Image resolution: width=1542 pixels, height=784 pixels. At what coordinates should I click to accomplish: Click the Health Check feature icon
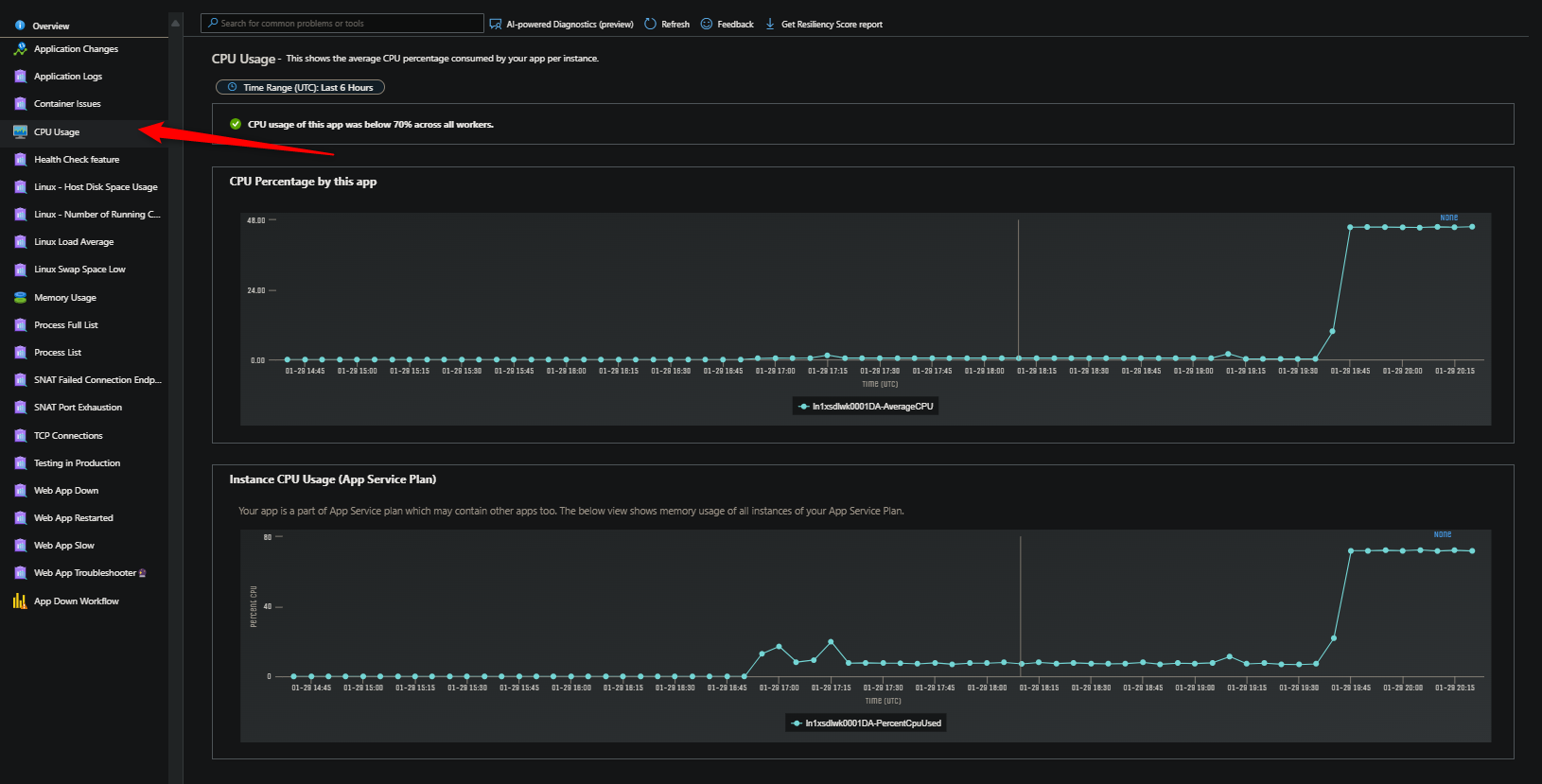20,160
